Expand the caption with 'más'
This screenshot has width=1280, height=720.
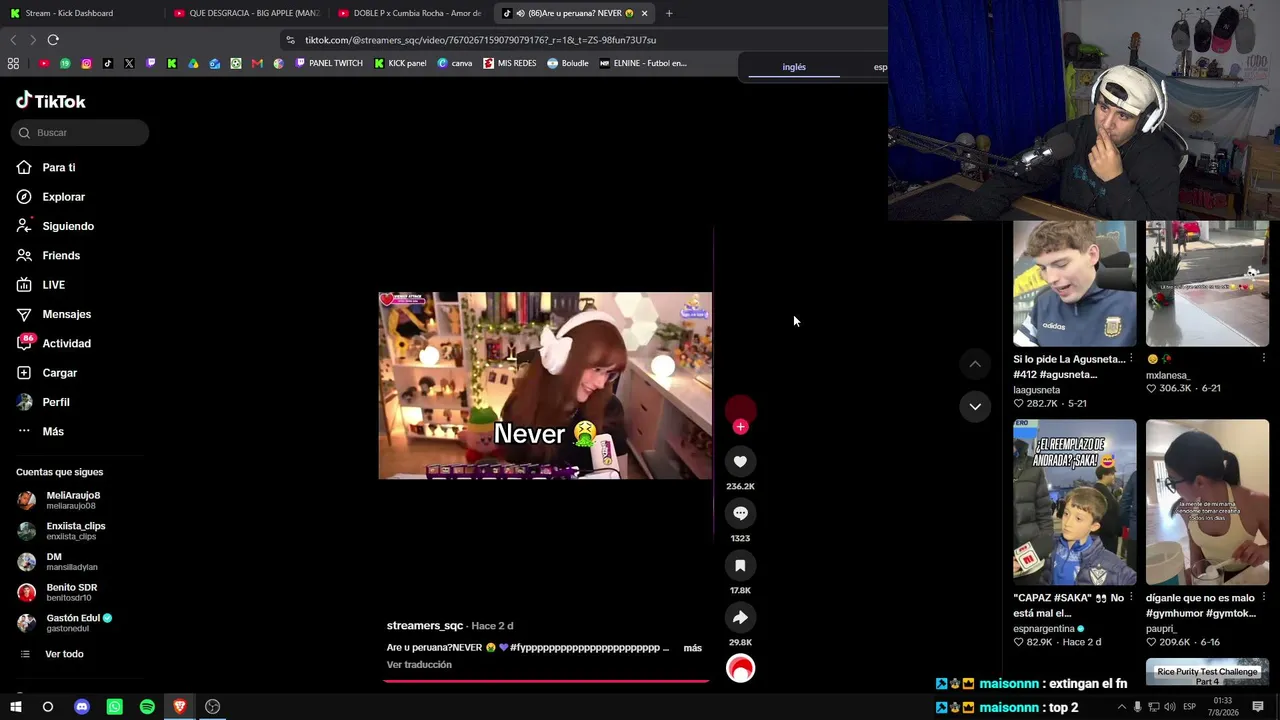pyautogui.click(x=692, y=648)
